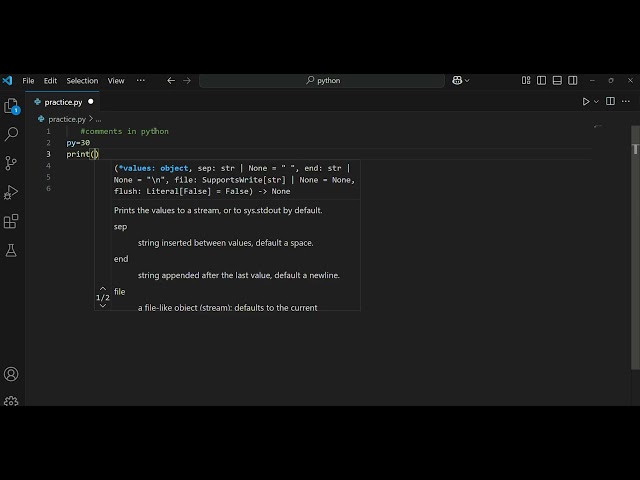
Task: Run the Python file
Action: click(586, 101)
